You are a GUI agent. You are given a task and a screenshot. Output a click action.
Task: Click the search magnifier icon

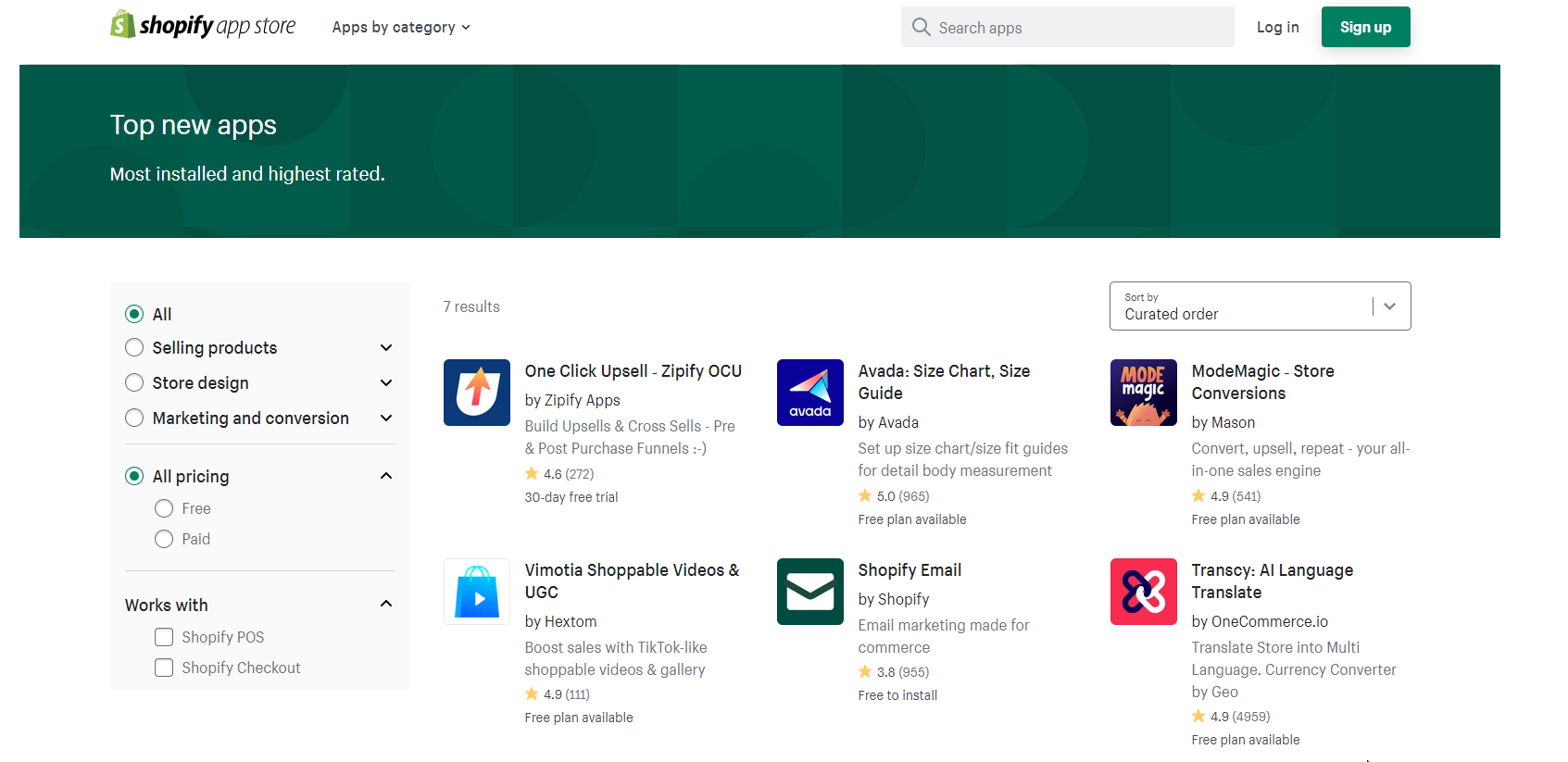coord(921,27)
